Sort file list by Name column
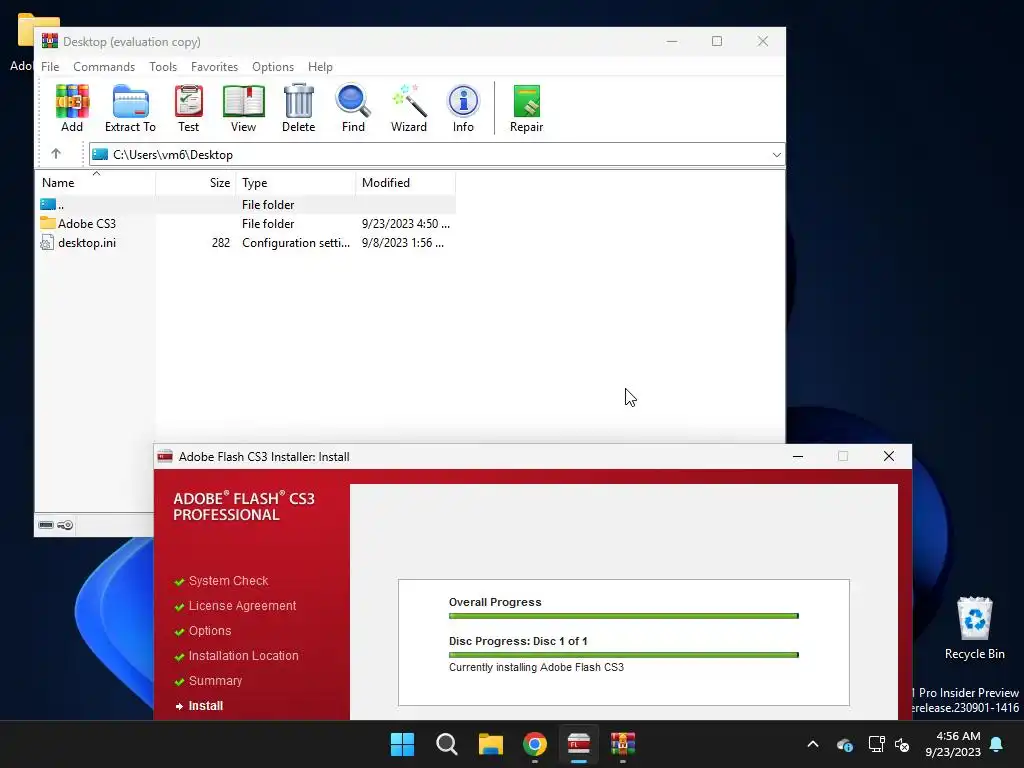 [95, 183]
